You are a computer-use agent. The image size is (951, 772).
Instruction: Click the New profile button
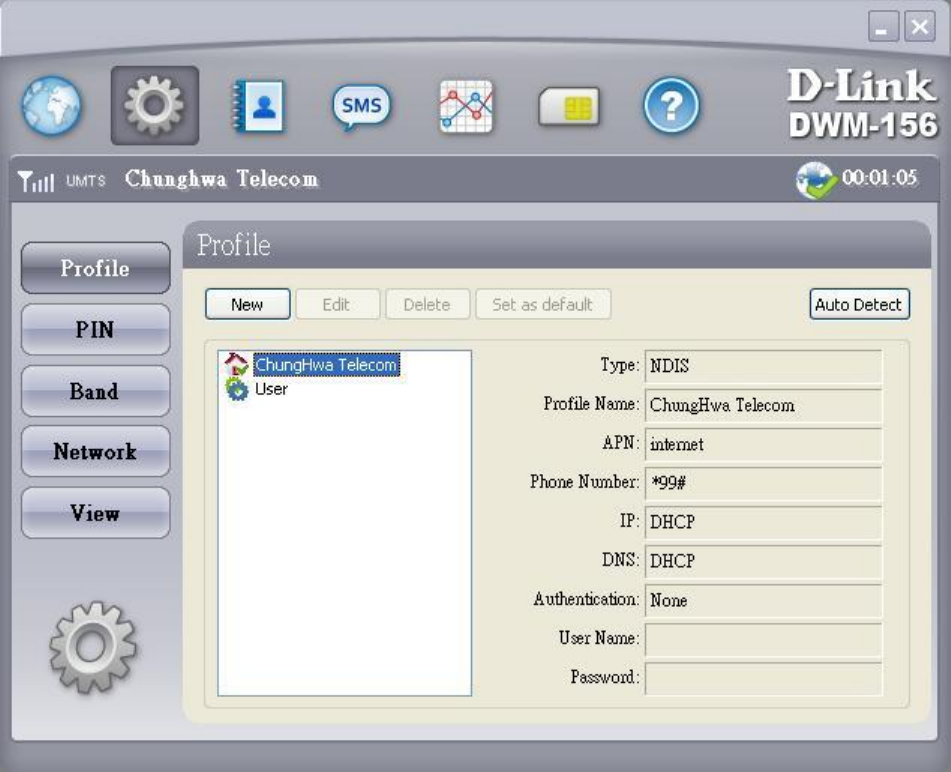247,304
